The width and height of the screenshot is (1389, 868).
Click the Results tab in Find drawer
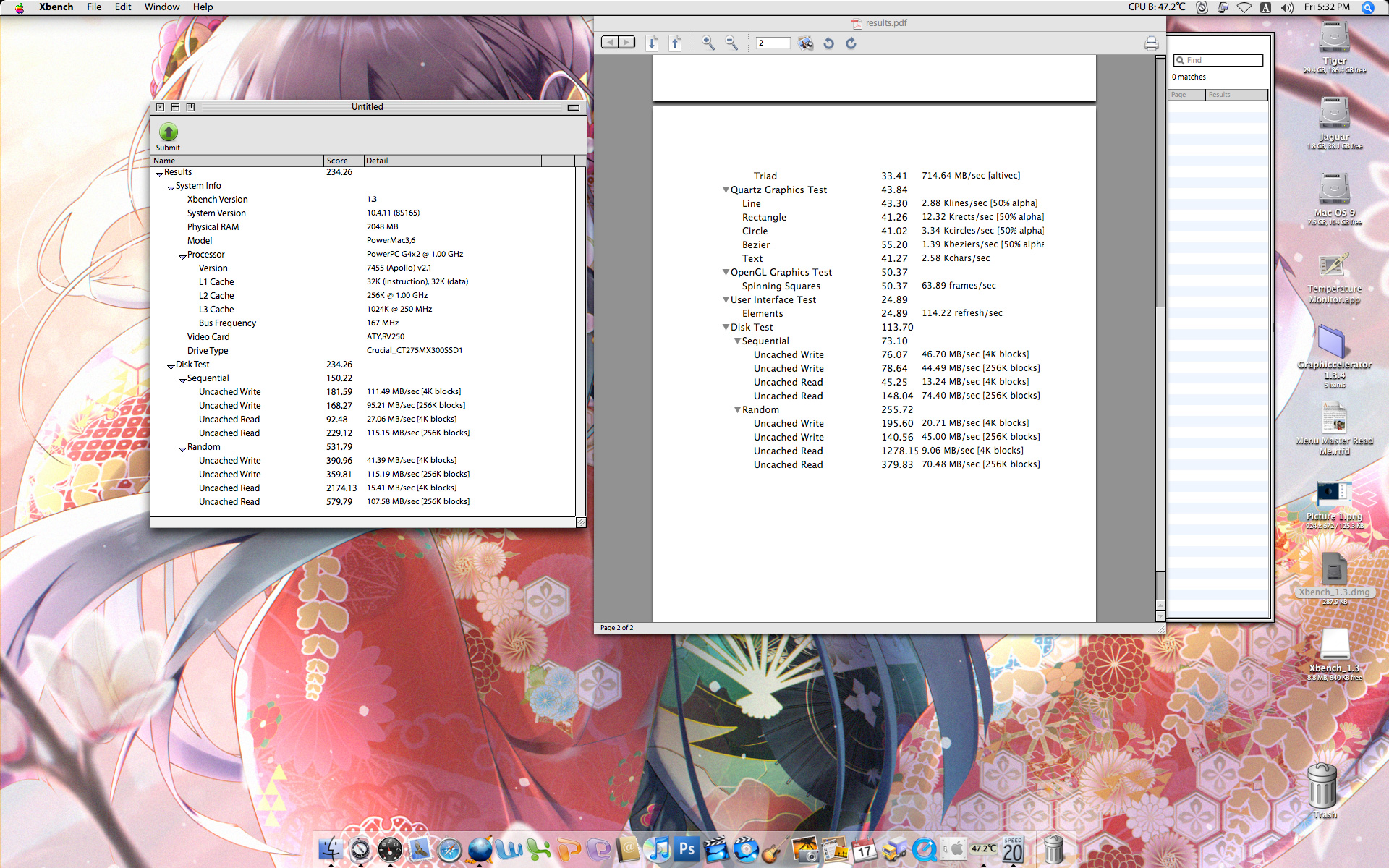coord(1236,95)
